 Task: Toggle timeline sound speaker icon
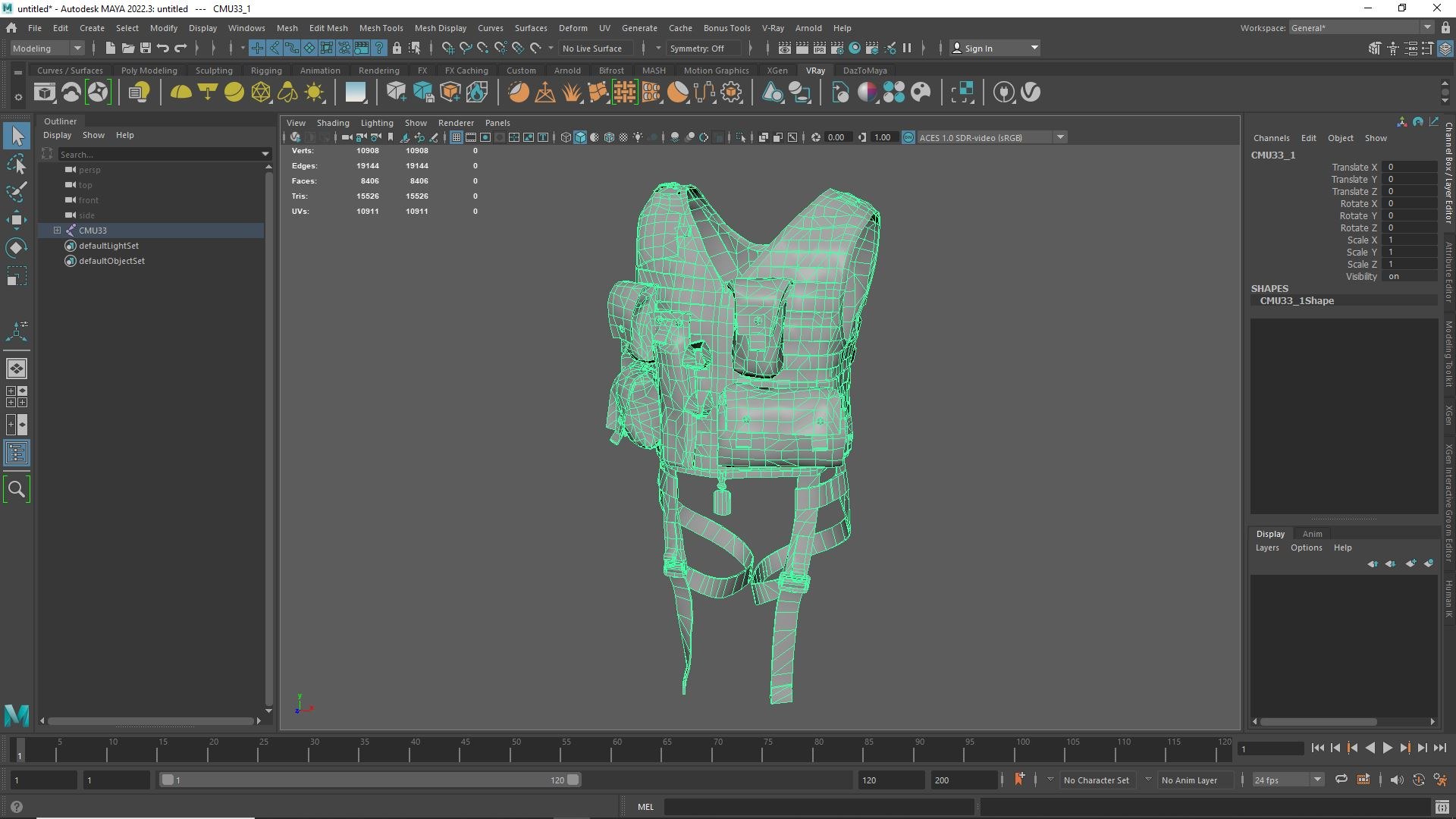coord(1397,780)
